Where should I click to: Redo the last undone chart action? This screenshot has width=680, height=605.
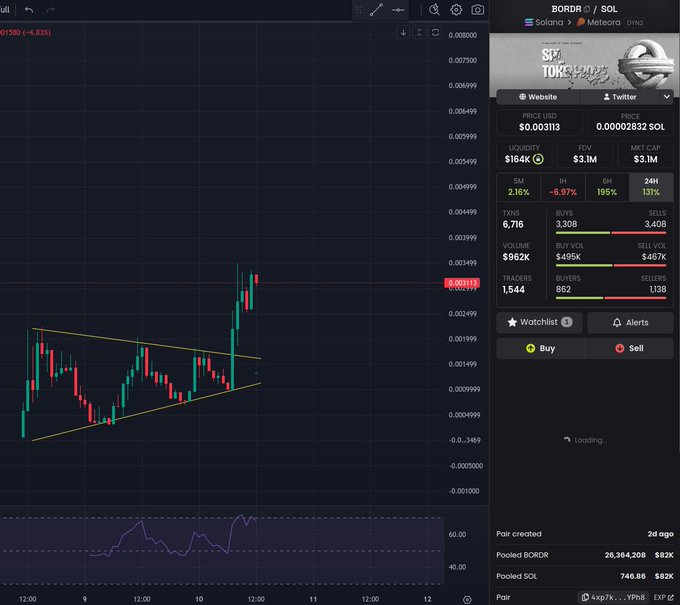pyautogui.click(x=51, y=10)
